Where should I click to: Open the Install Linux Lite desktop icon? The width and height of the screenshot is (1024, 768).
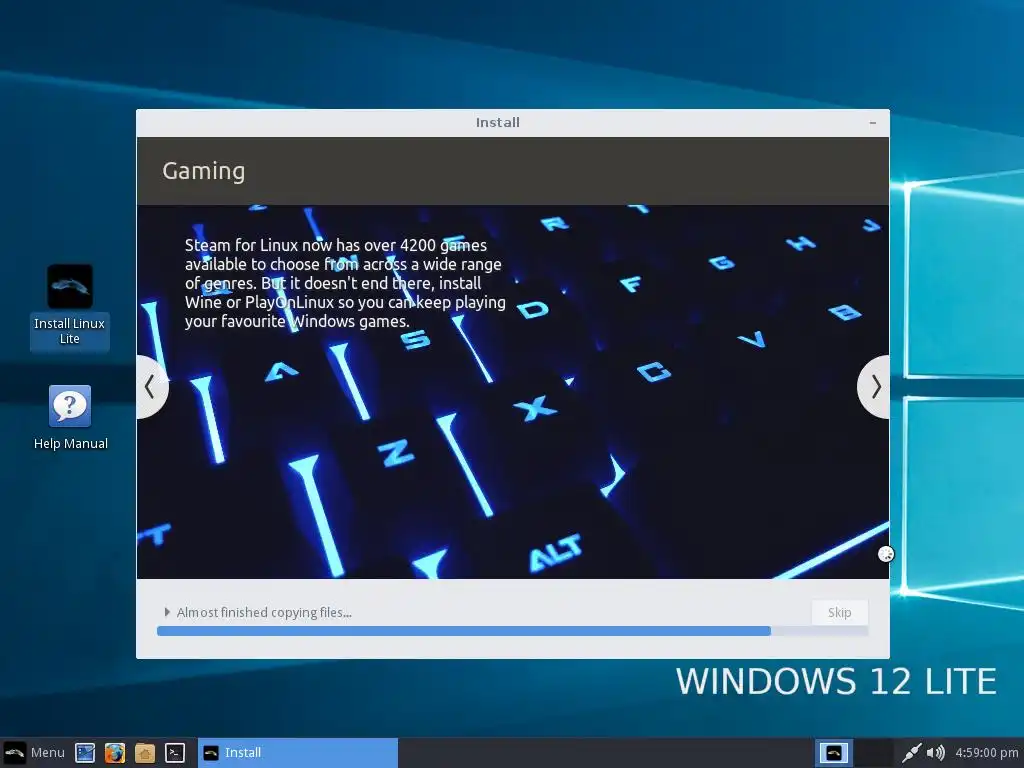(x=69, y=304)
